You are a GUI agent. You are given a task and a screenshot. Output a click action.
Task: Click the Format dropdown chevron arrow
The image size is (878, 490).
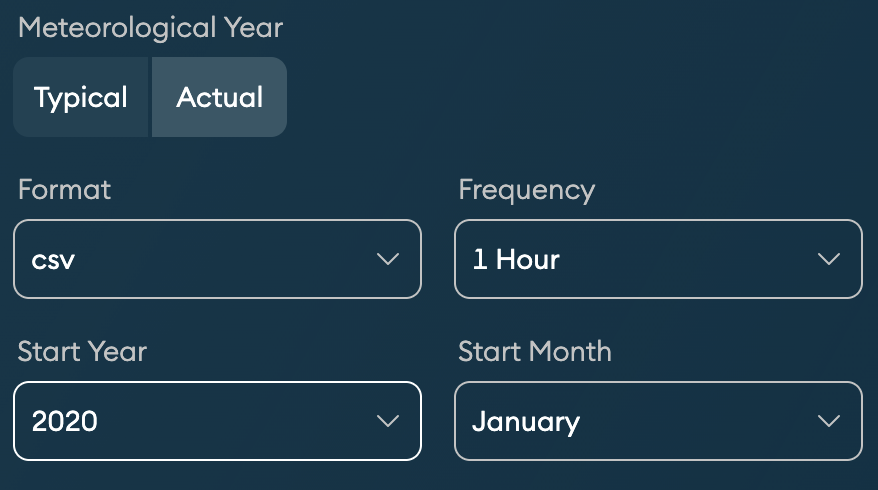coord(387,260)
